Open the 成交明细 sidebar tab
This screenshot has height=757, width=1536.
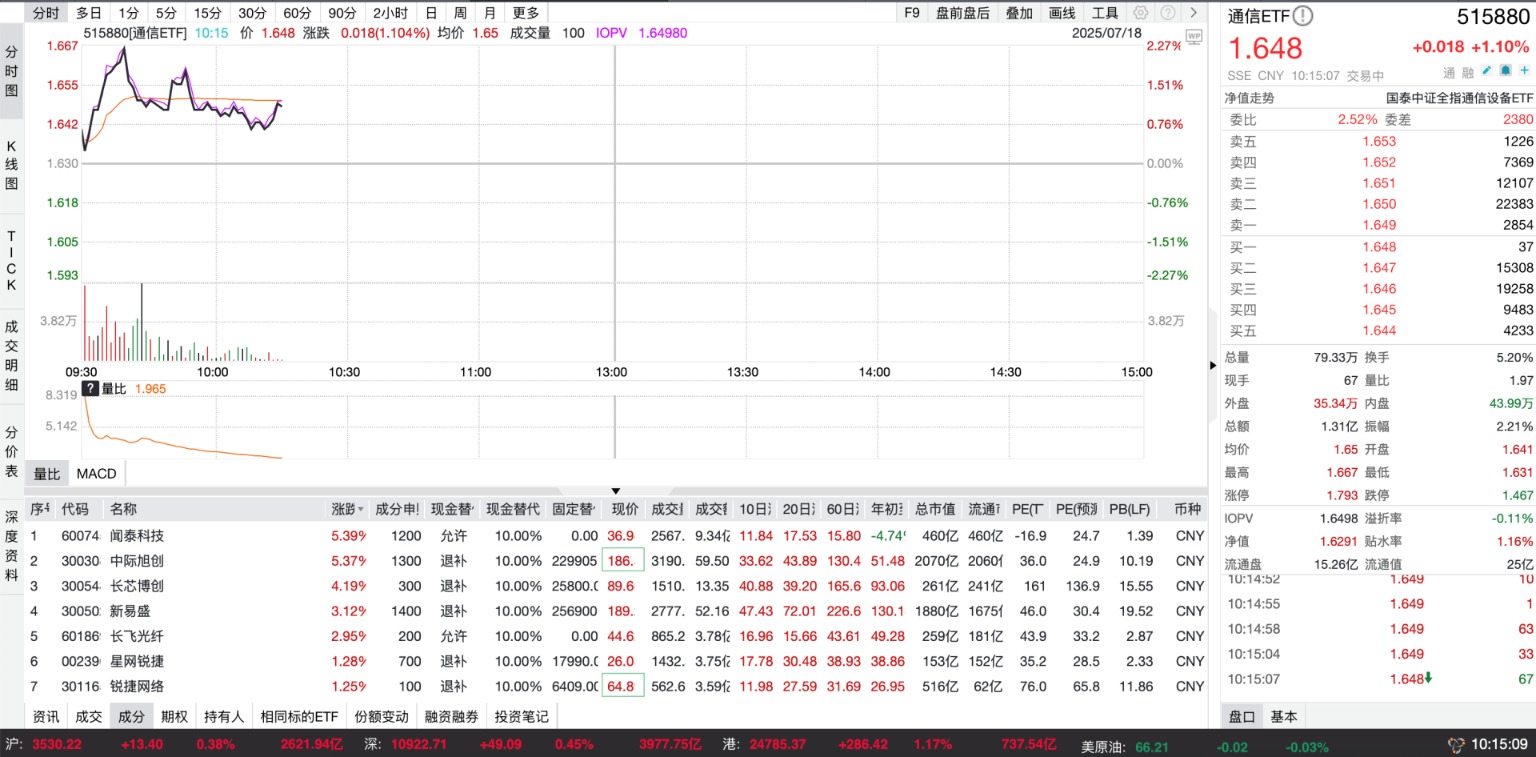coord(11,355)
